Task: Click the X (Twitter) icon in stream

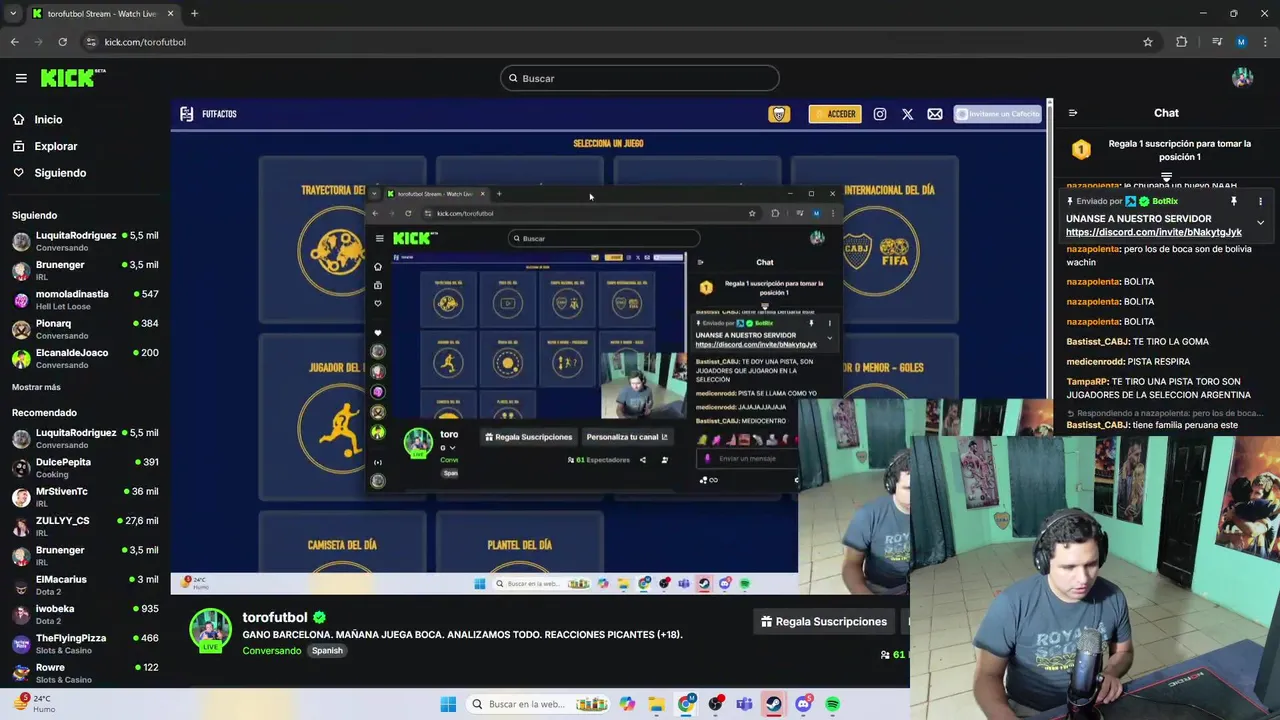Action: point(907,114)
